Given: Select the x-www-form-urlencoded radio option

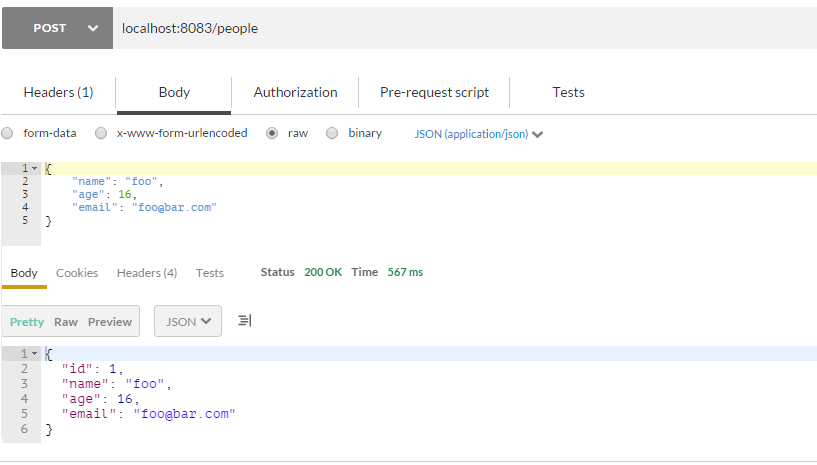Looking at the screenshot, I should coord(100,133).
